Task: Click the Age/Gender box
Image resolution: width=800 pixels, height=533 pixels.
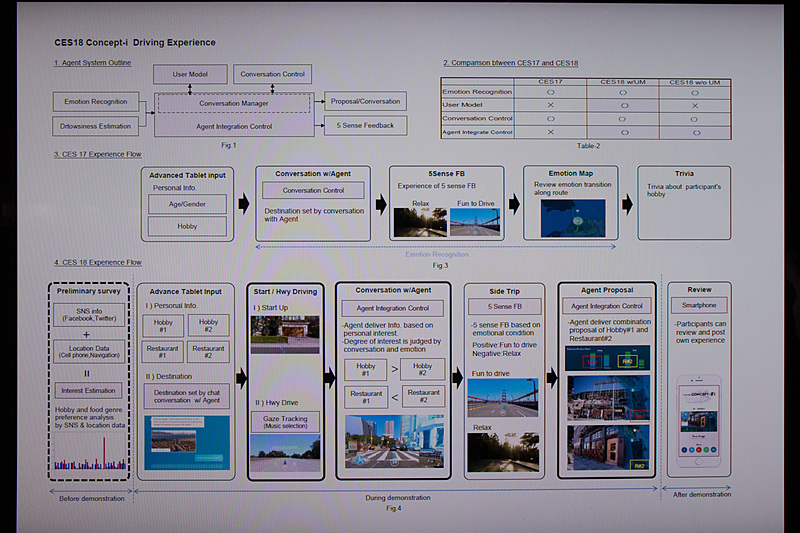Action: [187, 204]
